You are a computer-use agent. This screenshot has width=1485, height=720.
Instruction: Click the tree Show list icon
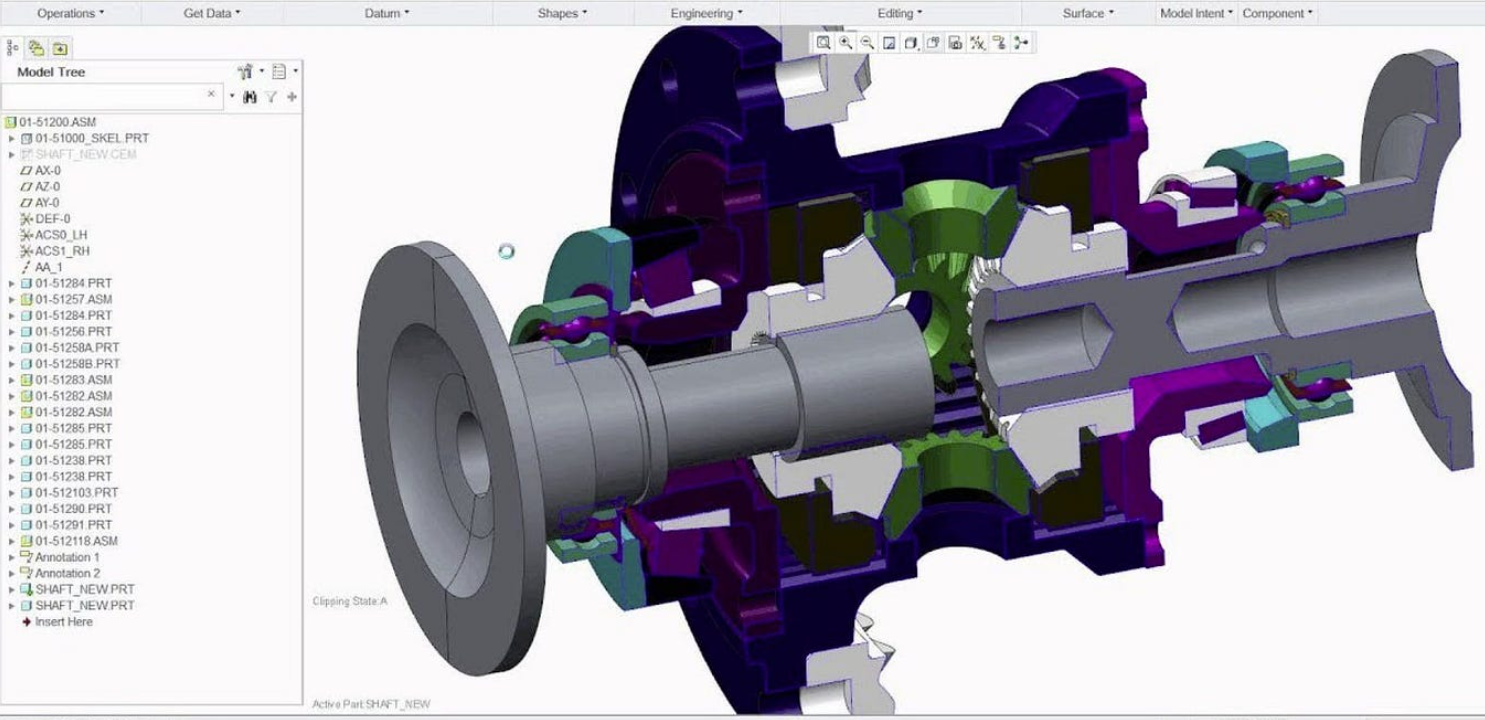(280, 72)
